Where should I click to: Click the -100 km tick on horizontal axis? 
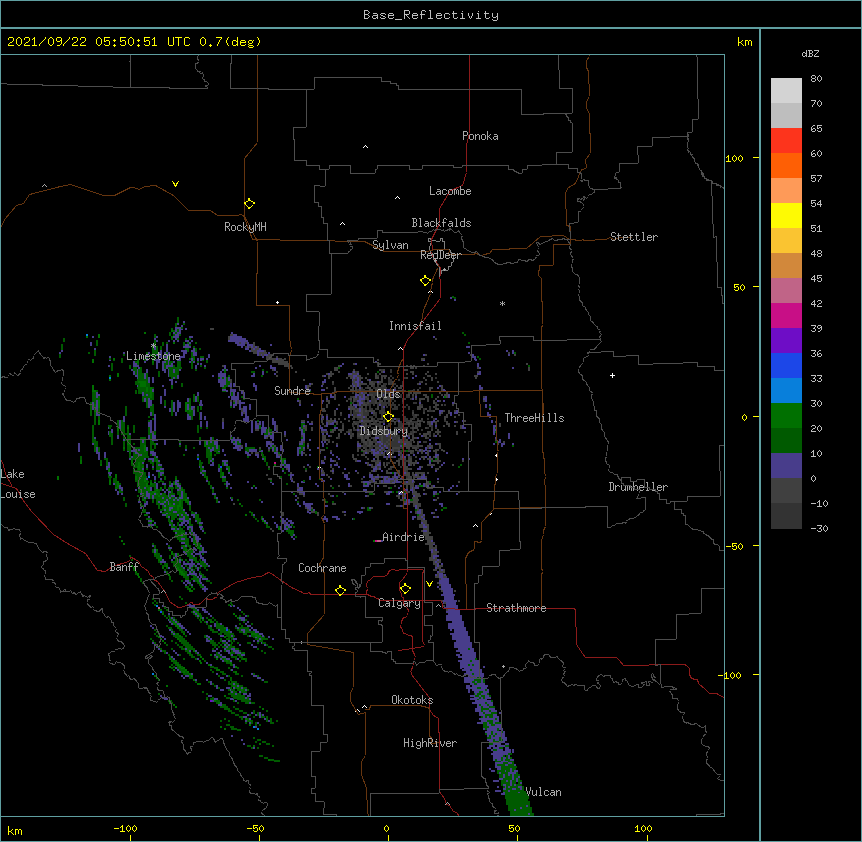pyautogui.click(x=125, y=828)
